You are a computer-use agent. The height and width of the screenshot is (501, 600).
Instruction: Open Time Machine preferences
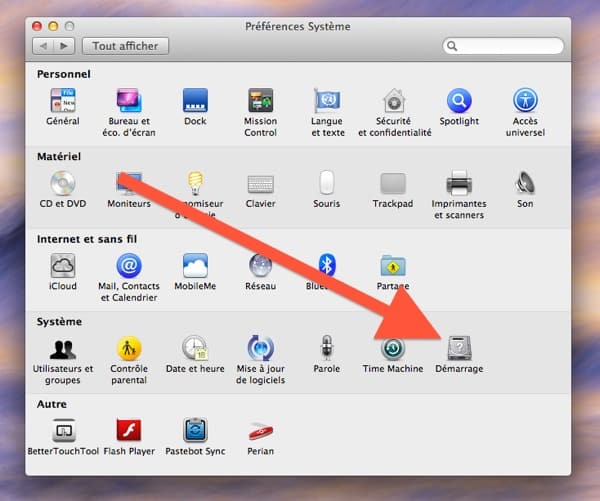coord(393,348)
